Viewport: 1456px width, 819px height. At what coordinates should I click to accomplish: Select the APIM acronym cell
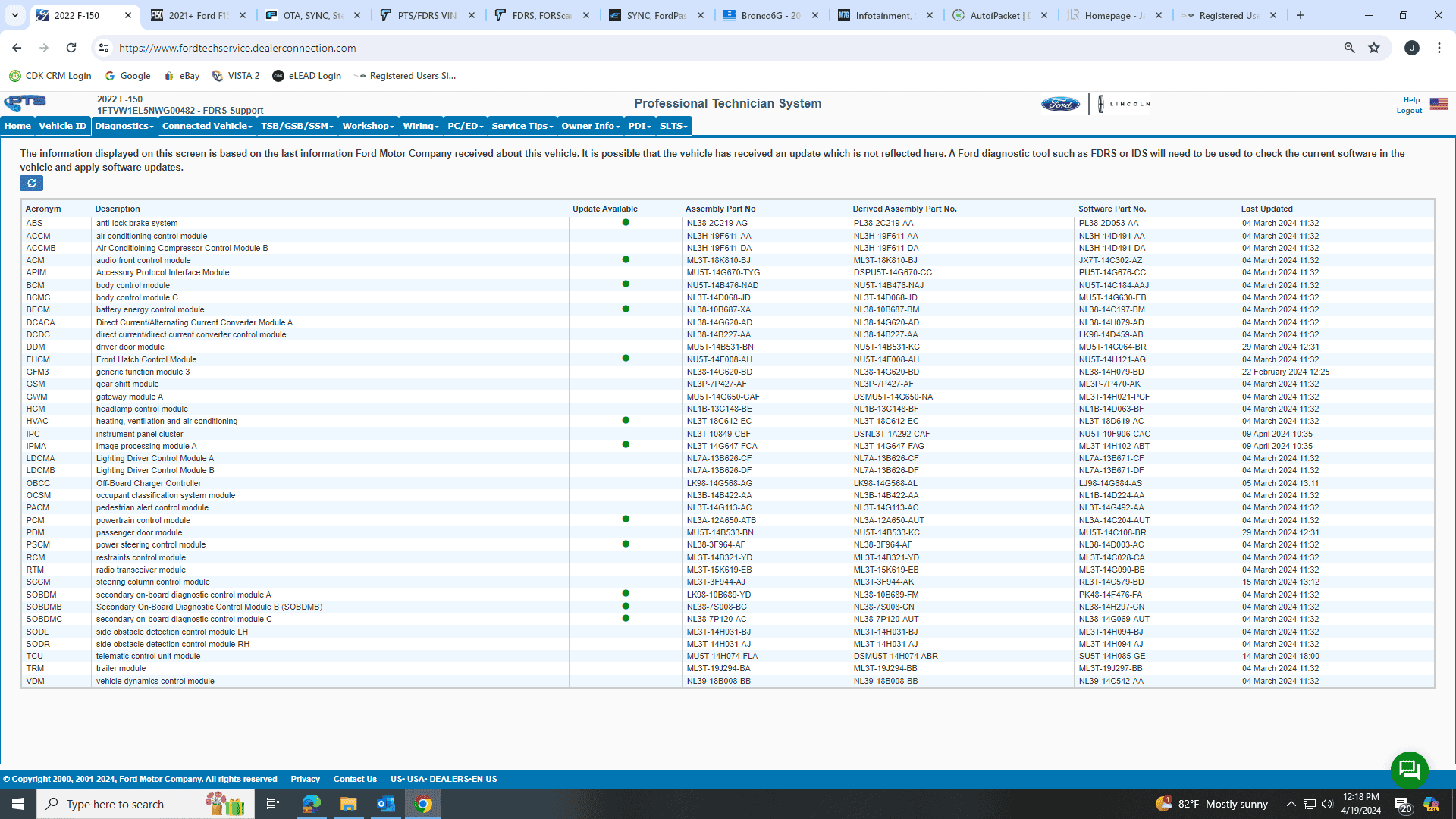point(36,273)
